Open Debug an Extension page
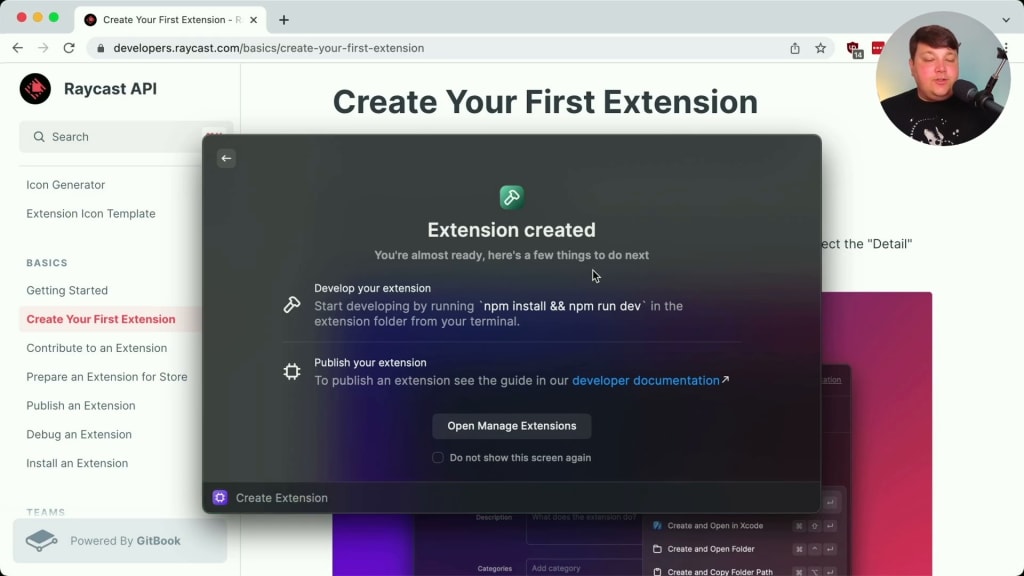The image size is (1024, 576). [x=79, y=434]
